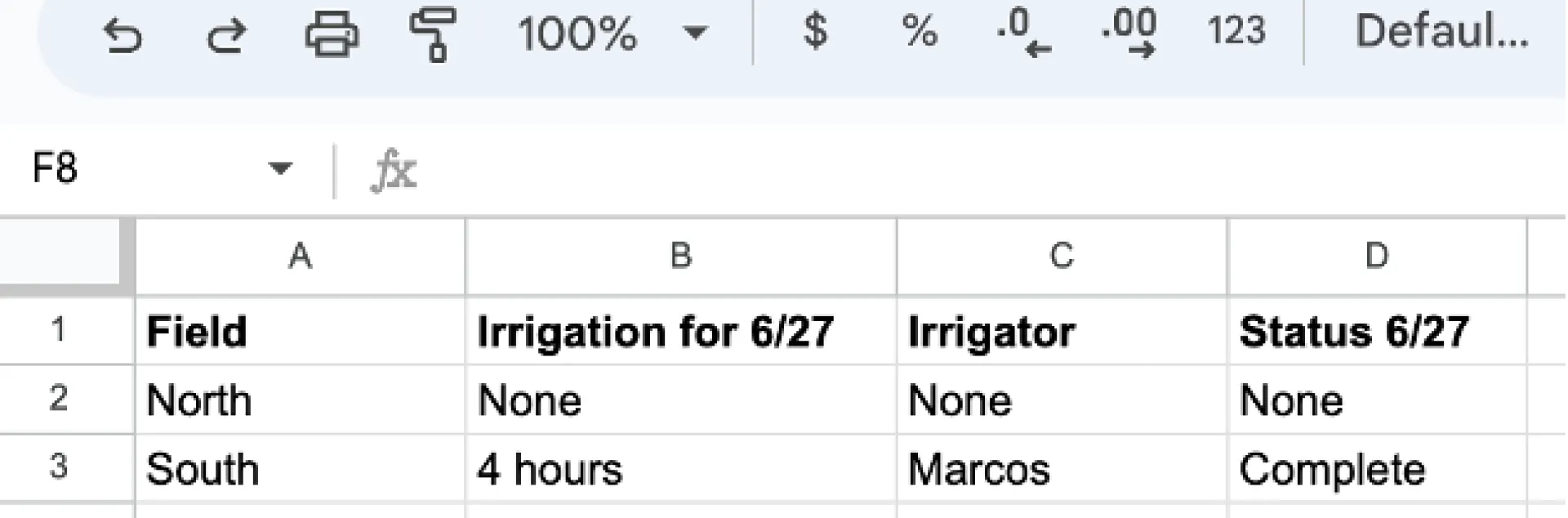
Task: Click Decrease decimal places icon
Action: (1022, 34)
